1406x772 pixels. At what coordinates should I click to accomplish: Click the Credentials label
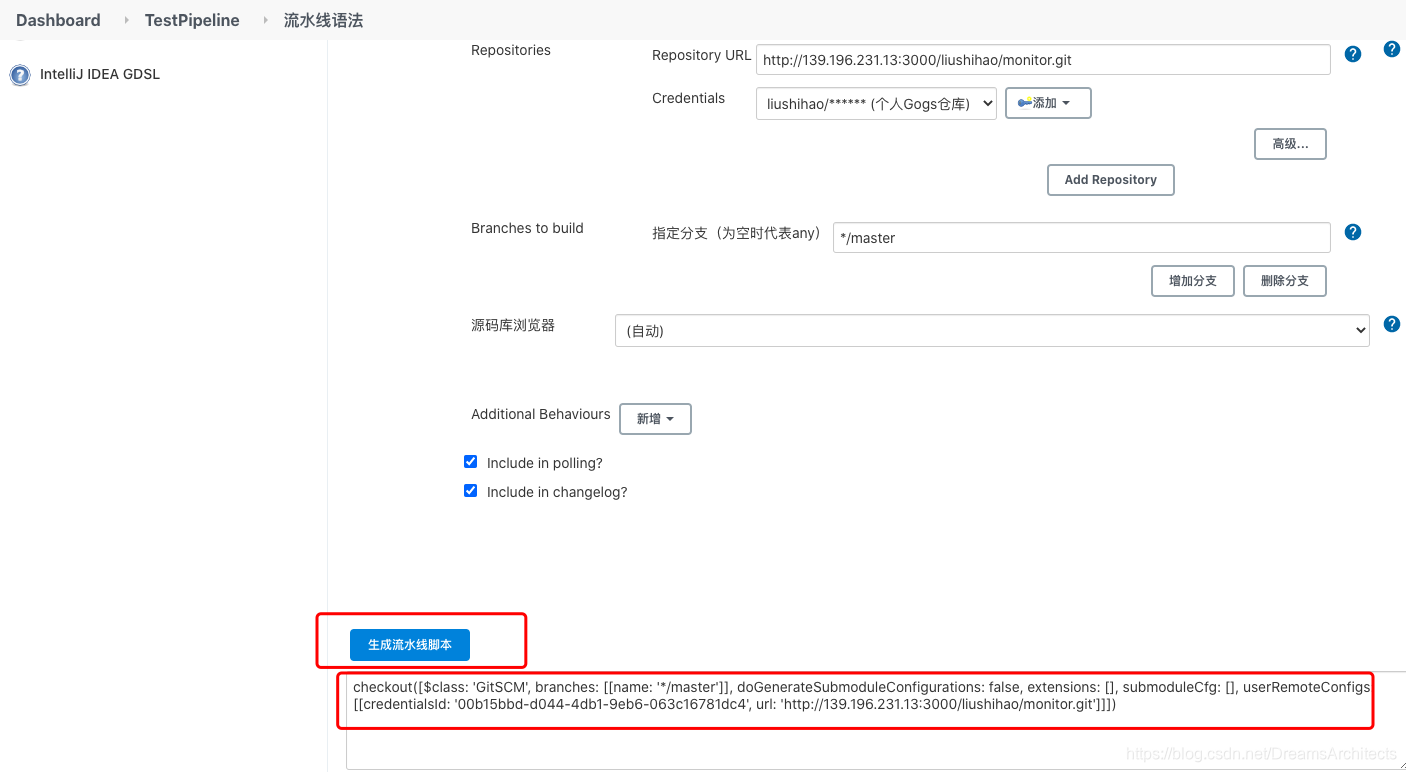click(x=689, y=98)
